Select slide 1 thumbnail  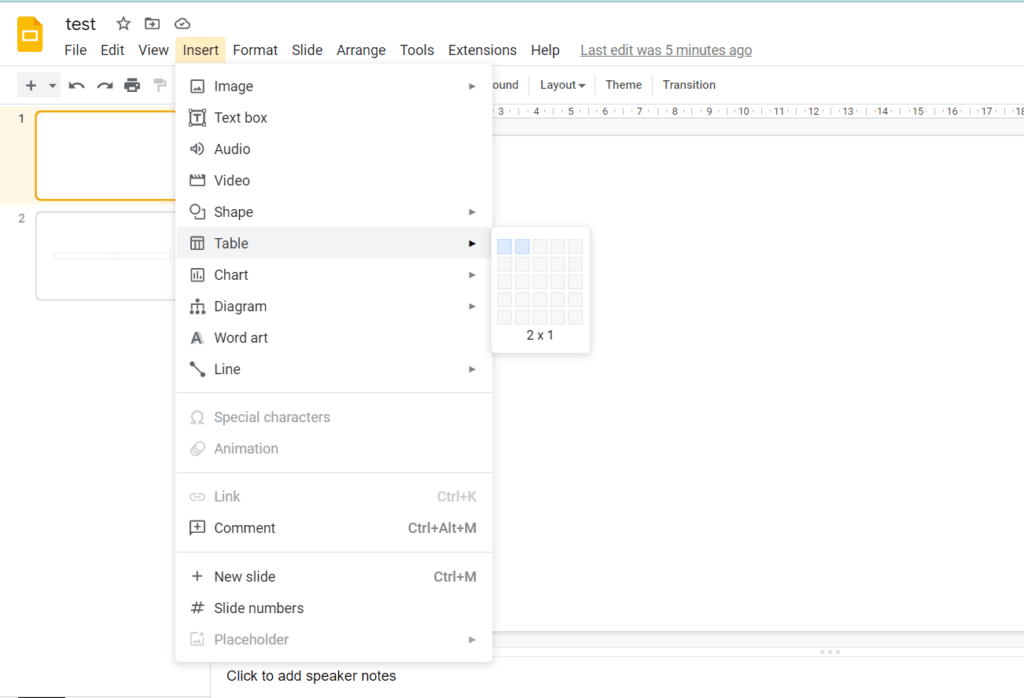[106, 155]
